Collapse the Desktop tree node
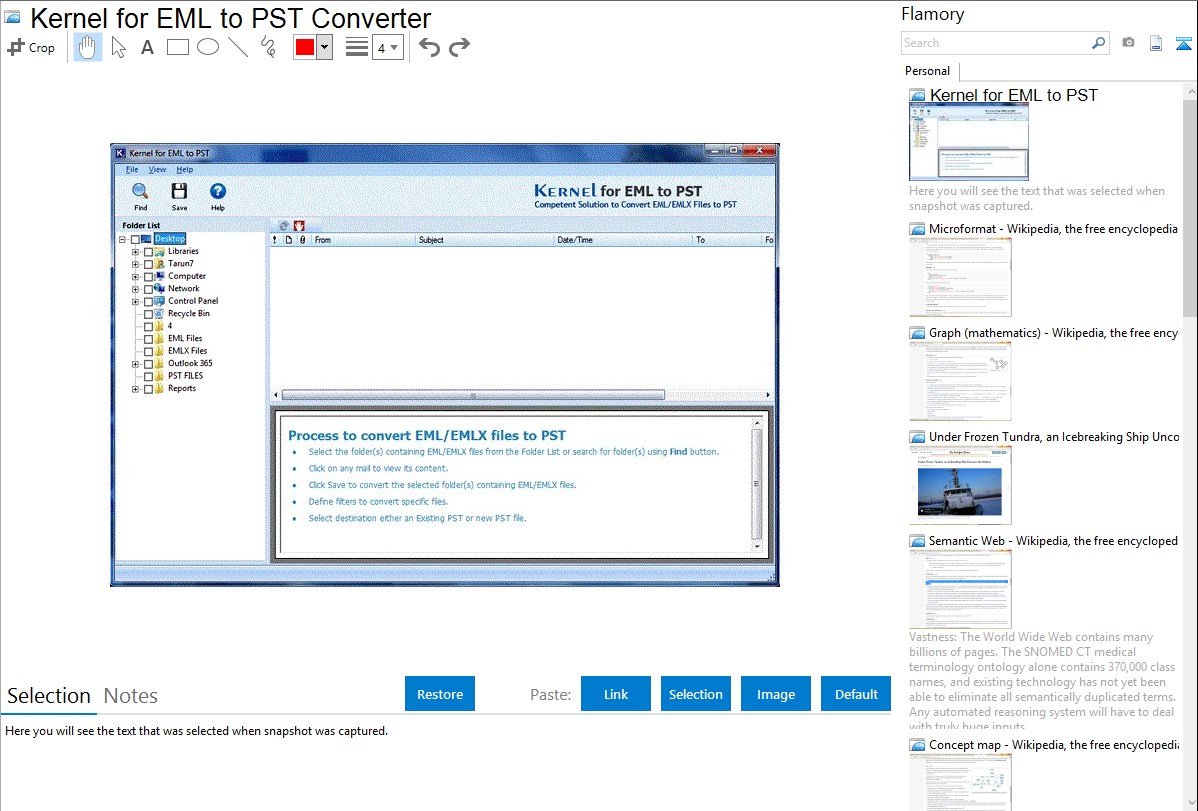The width and height of the screenshot is (1198, 811). coord(122,239)
